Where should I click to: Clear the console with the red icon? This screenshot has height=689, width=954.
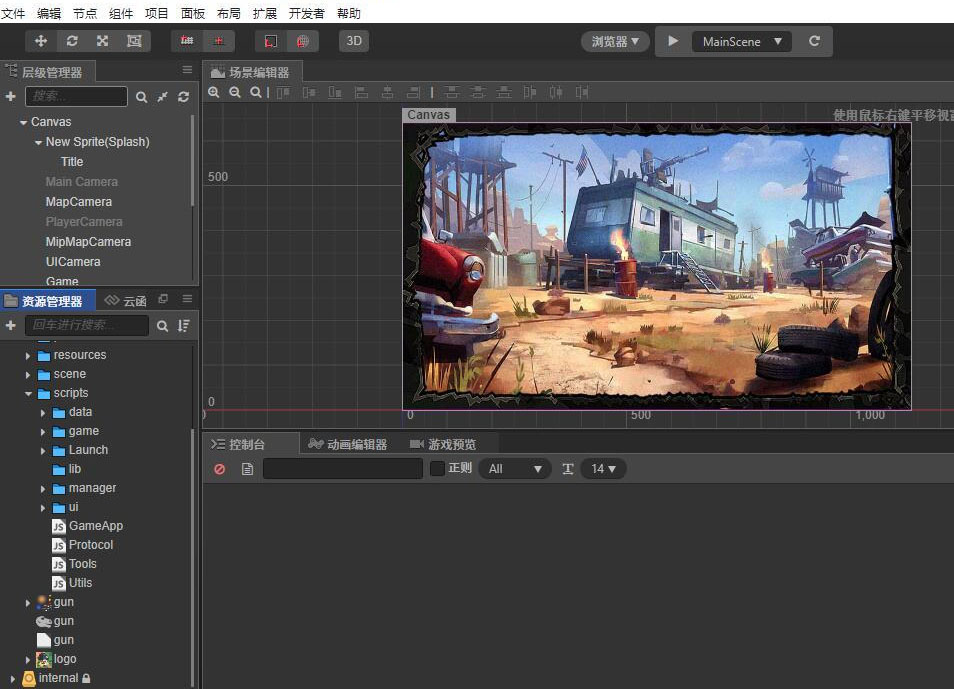[x=220, y=469]
